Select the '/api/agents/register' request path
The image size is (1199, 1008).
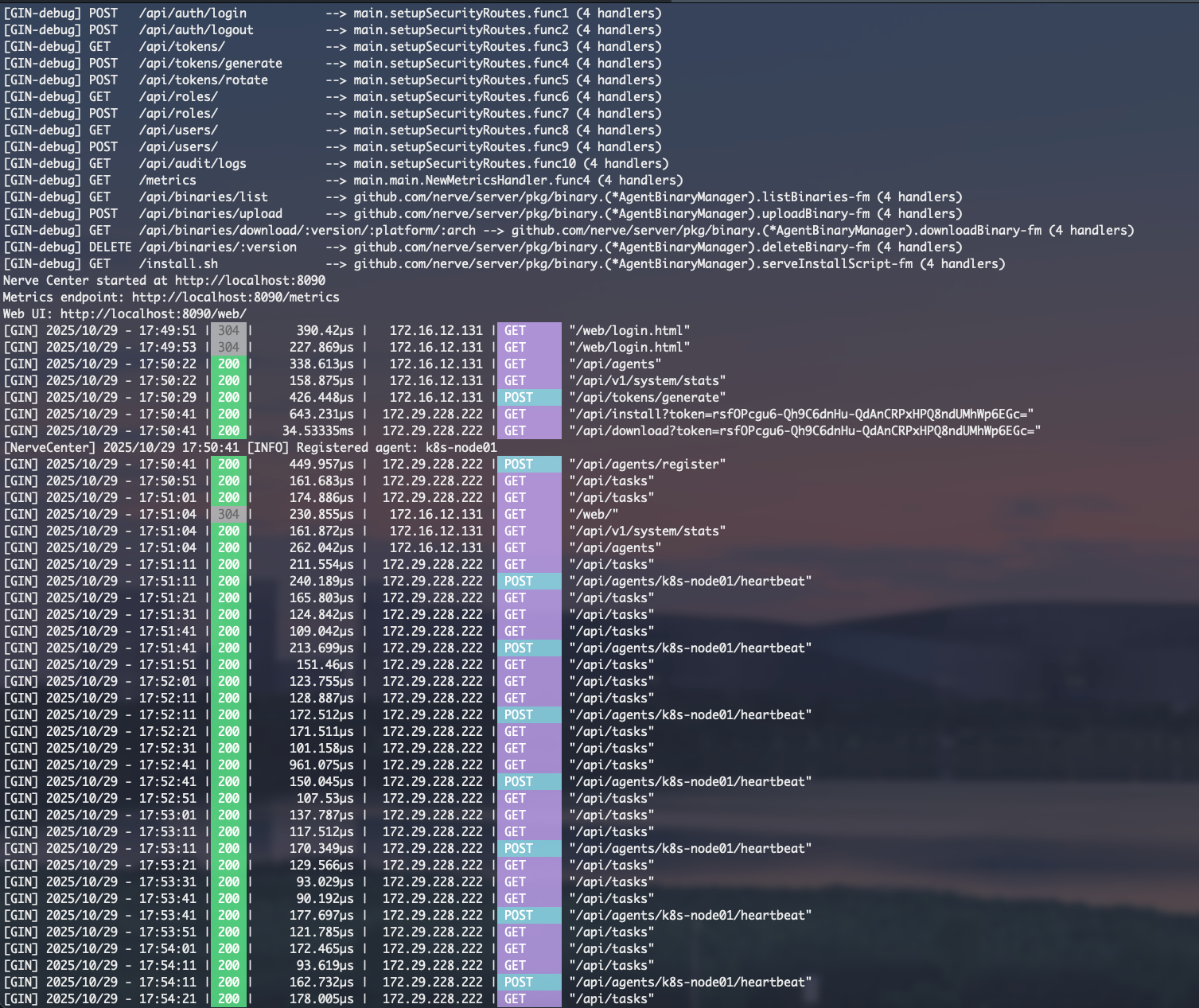[648, 464]
